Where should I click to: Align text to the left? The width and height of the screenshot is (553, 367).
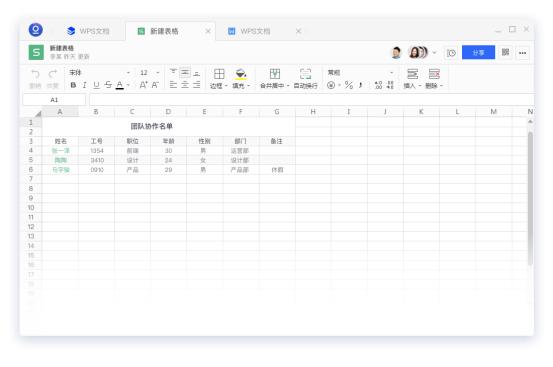click(x=173, y=85)
